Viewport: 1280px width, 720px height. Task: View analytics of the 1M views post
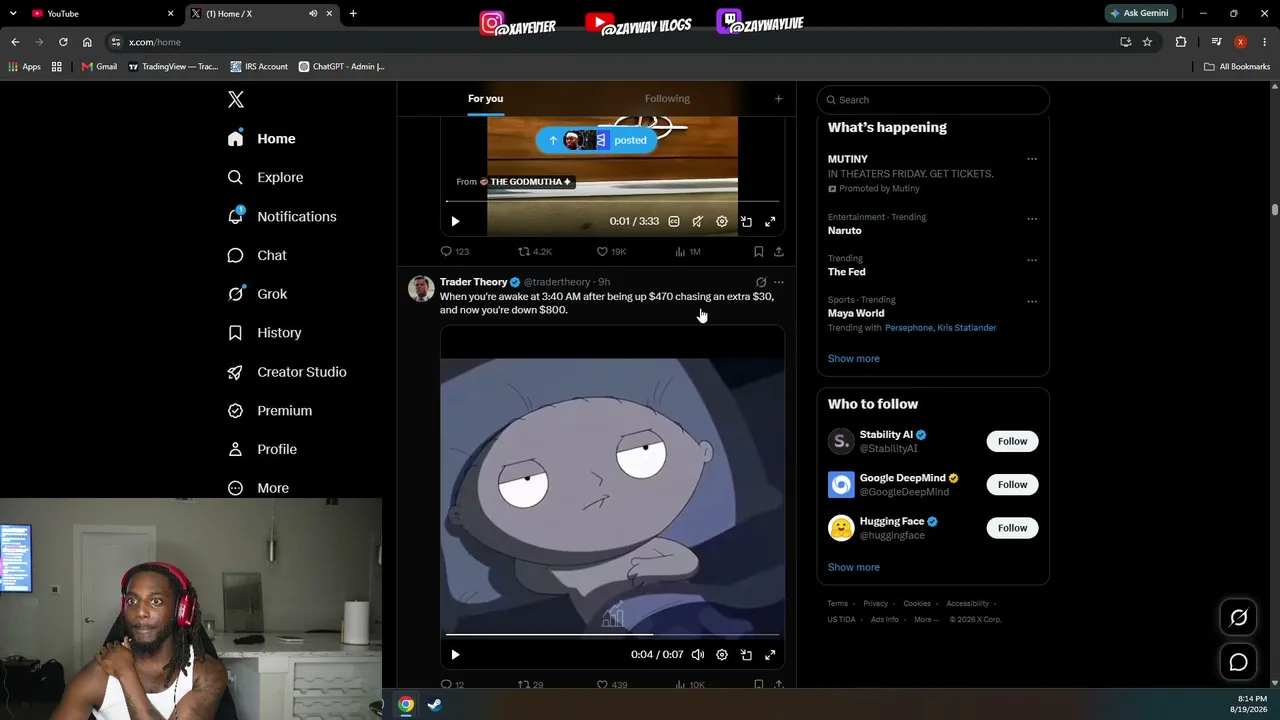(688, 252)
